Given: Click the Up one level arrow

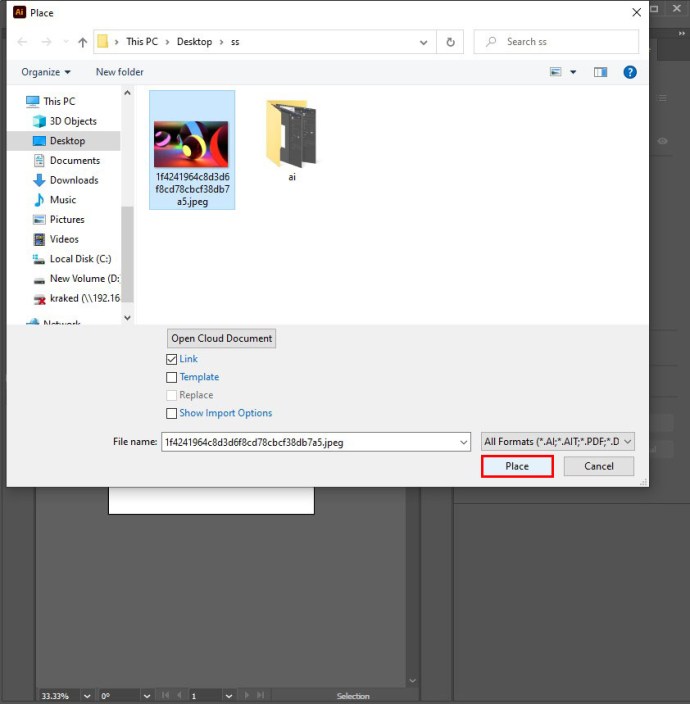Looking at the screenshot, I should (x=82, y=42).
